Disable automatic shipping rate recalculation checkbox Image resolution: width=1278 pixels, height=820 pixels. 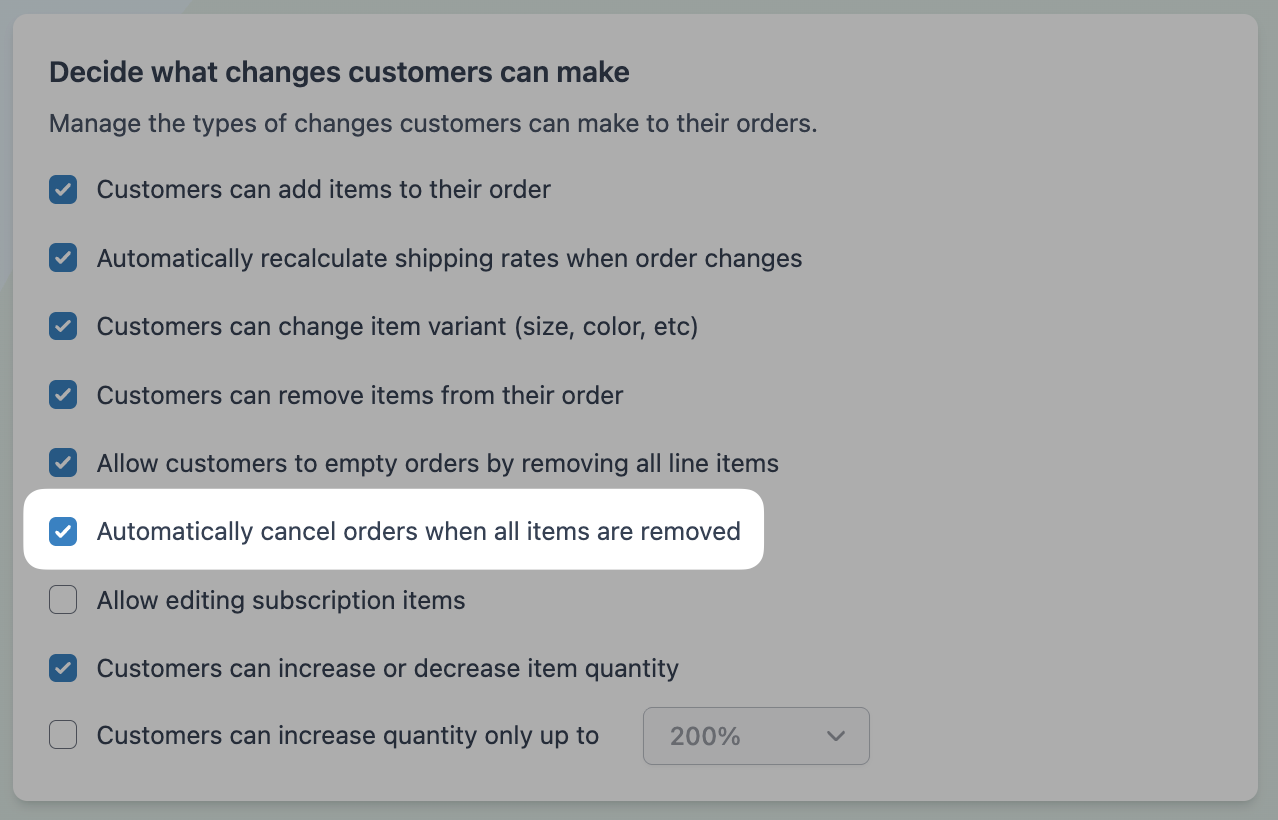(63, 258)
